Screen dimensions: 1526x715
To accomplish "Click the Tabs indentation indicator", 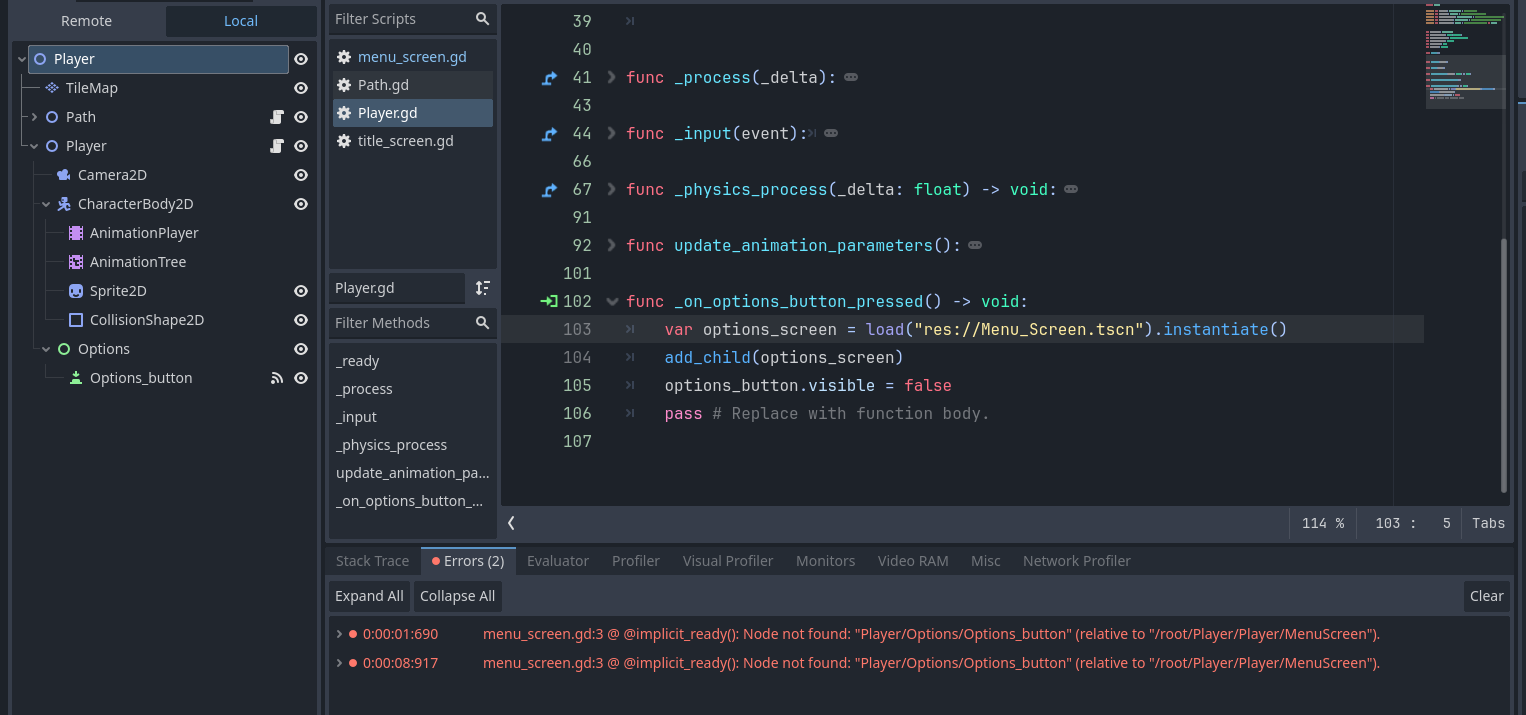I will click(1488, 523).
